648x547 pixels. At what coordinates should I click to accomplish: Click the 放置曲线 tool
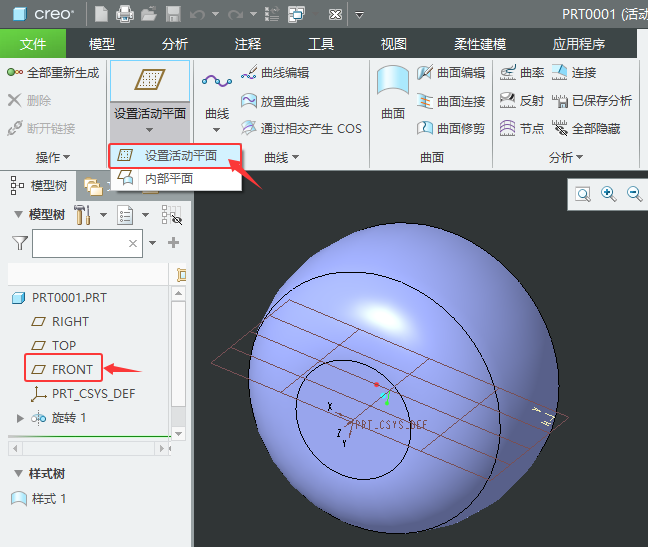click(275, 101)
